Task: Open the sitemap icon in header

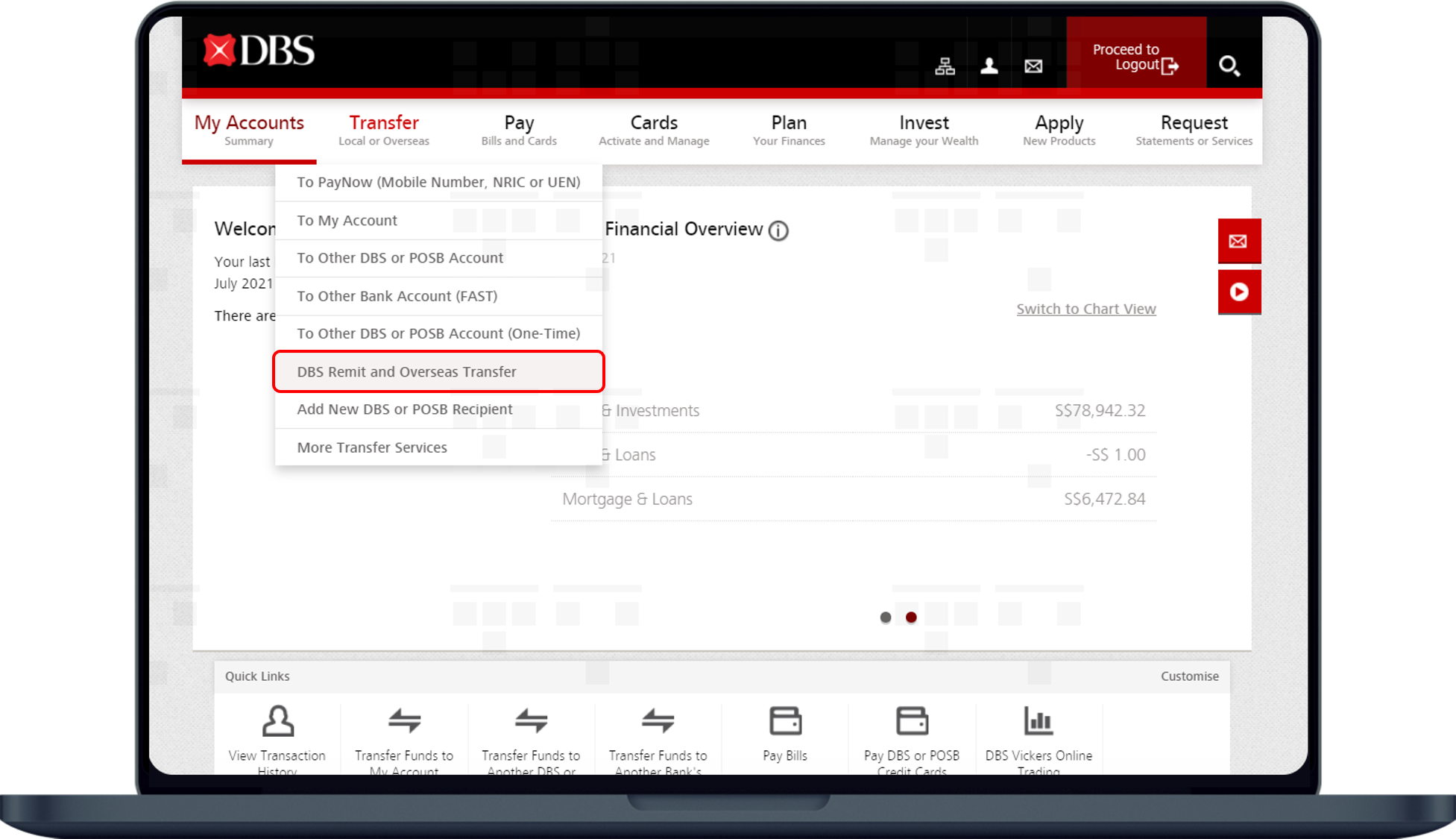Action: point(945,66)
